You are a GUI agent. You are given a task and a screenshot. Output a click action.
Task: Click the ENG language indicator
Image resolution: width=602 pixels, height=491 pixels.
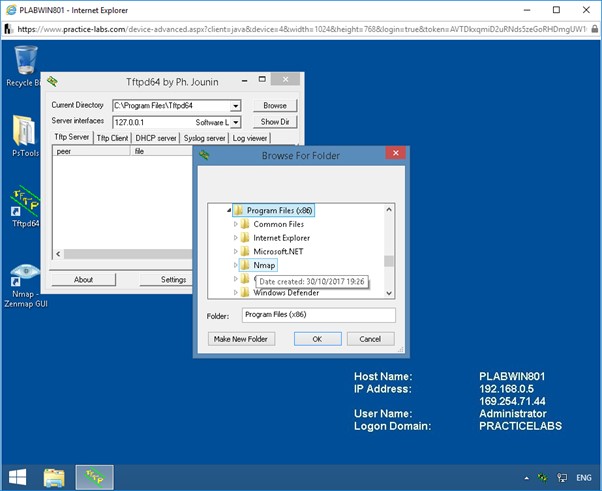pyautogui.click(x=584, y=478)
